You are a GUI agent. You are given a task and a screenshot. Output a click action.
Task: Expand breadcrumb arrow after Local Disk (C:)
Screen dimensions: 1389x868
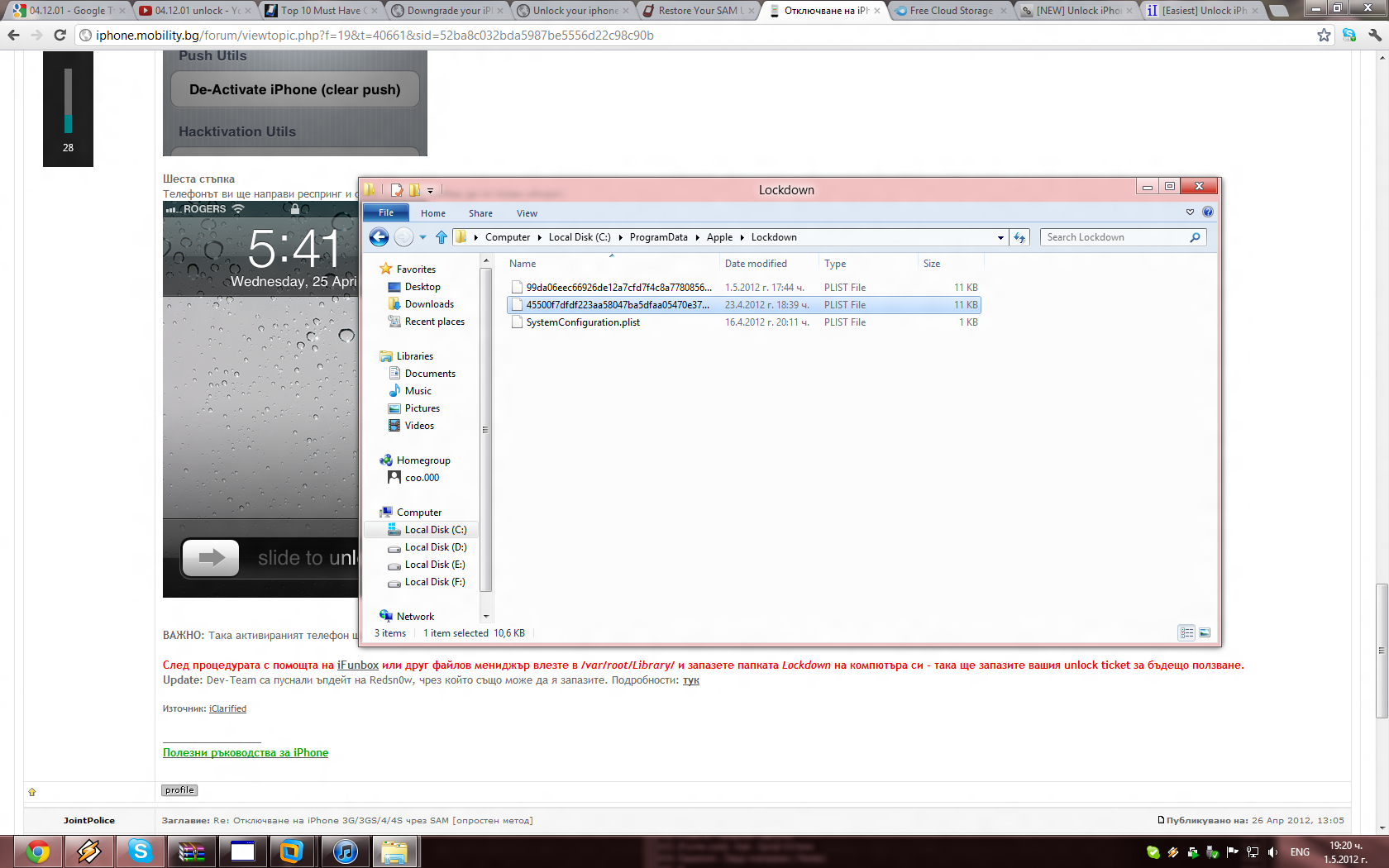(620, 237)
